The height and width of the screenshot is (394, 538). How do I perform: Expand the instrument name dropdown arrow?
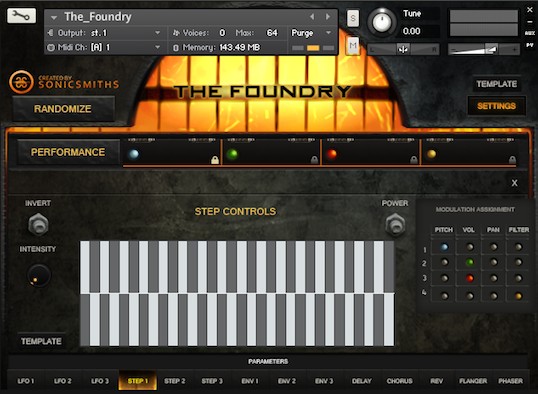coord(54,17)
